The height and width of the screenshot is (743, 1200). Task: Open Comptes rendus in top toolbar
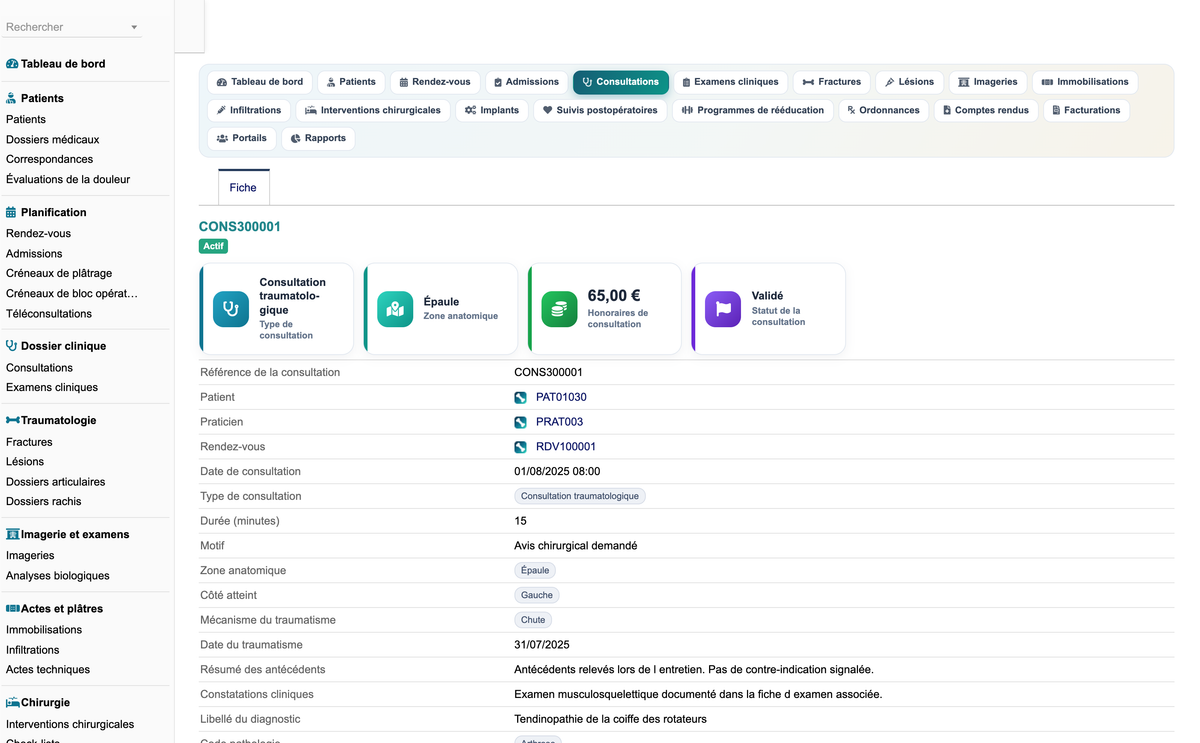[985, 110]
